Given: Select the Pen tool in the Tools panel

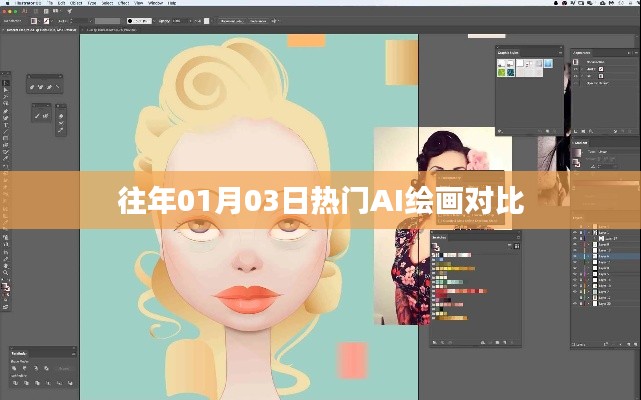Looking at the screenshot, I should click(6, 111).
